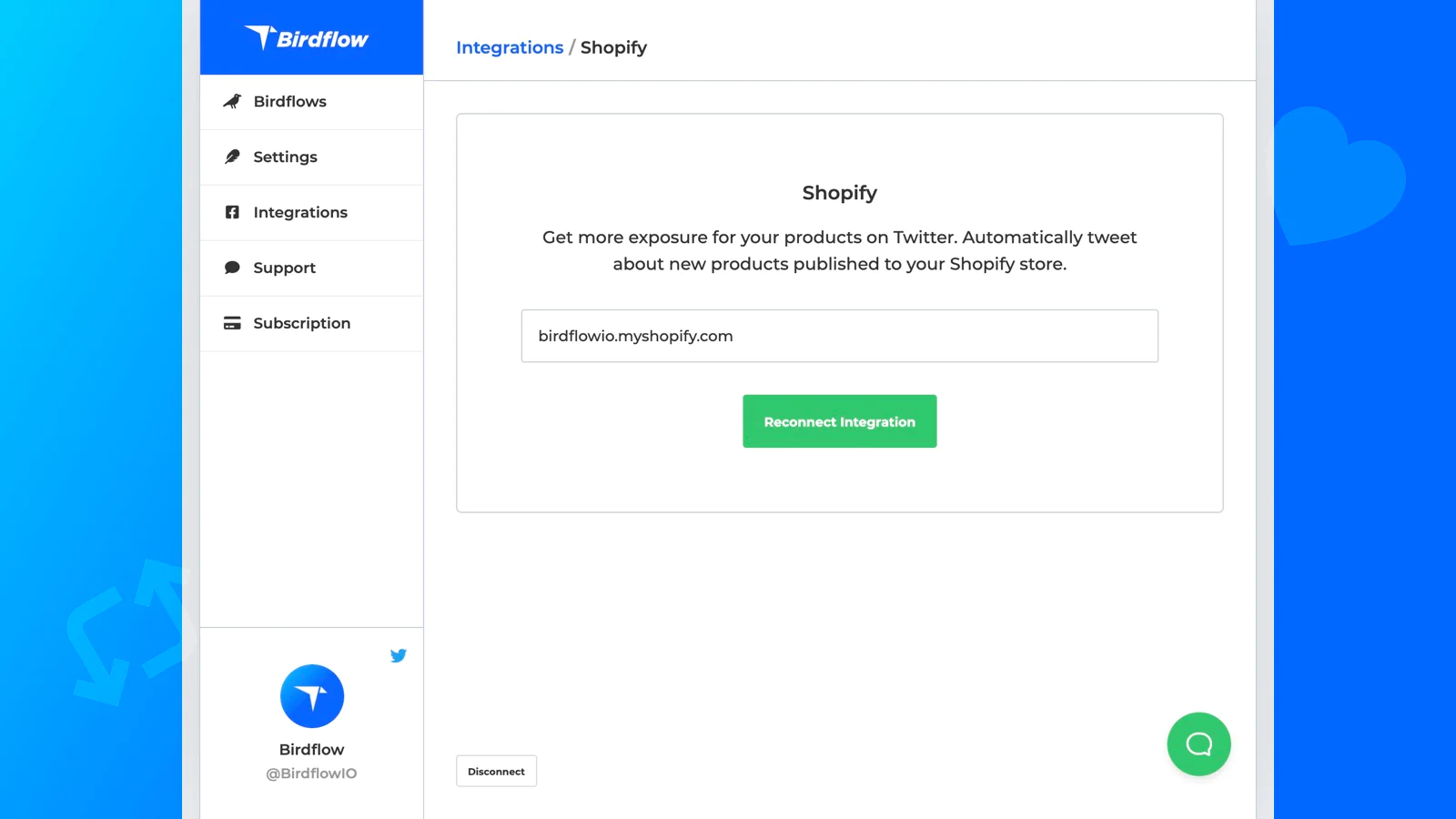Click the @BirdflowIO handle
The image size is (1456, 819).
(x=311, y=773)
